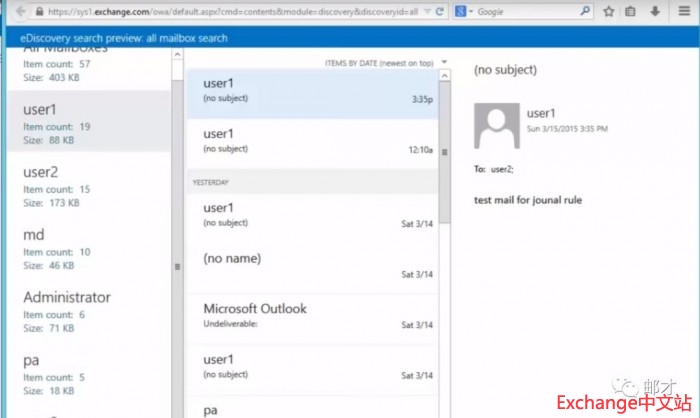Click the Google search engine icon

tap(460, 11)
